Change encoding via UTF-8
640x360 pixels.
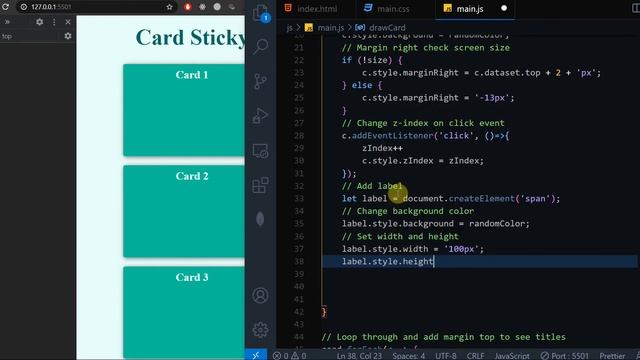click(445, 356)
